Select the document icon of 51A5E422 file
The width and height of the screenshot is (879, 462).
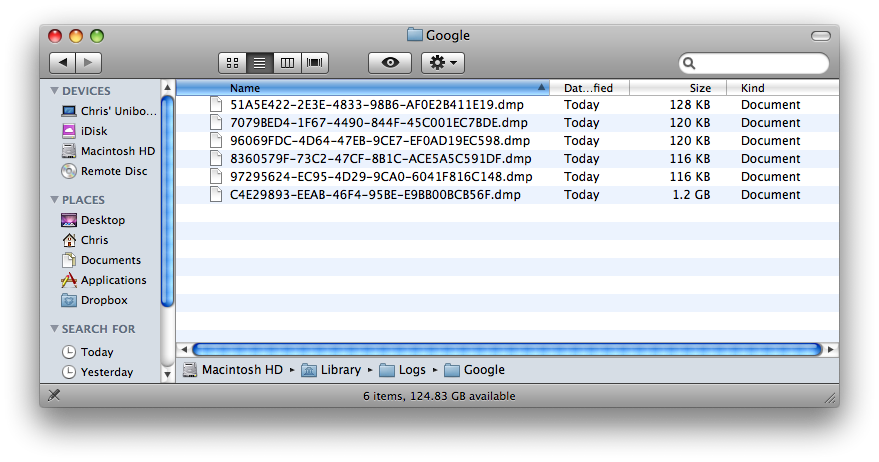(x=216, y=104)
